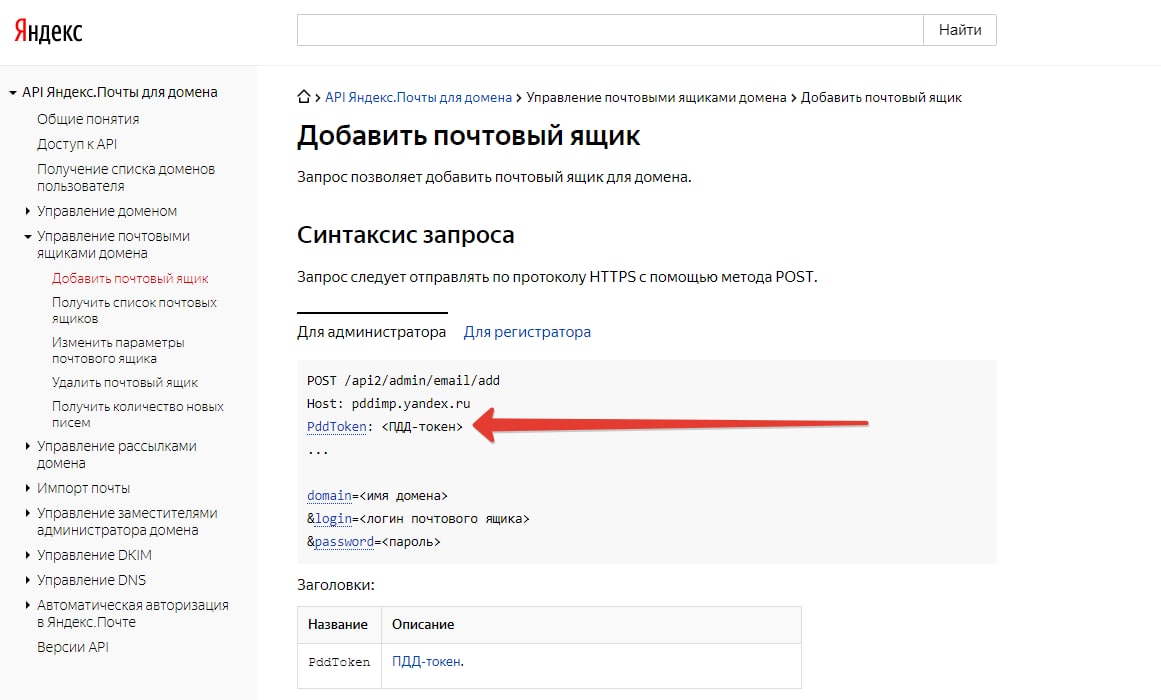The image size is (1161, 700).
Task: Click domain parameter link in code
Action: [329, 496]
